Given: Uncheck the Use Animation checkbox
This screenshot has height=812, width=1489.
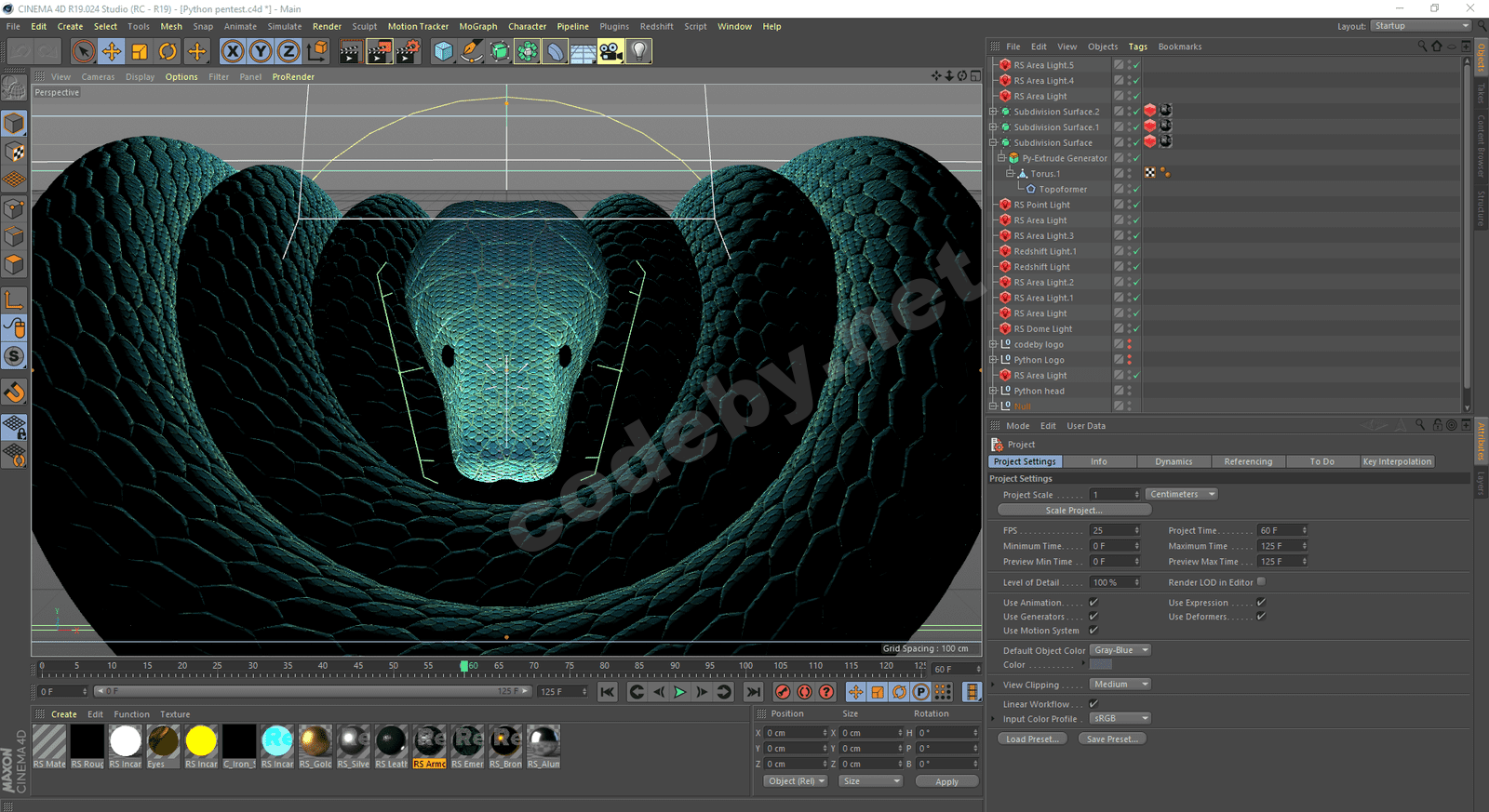Looking at the screenshot, I should [x=1093, y=602].
